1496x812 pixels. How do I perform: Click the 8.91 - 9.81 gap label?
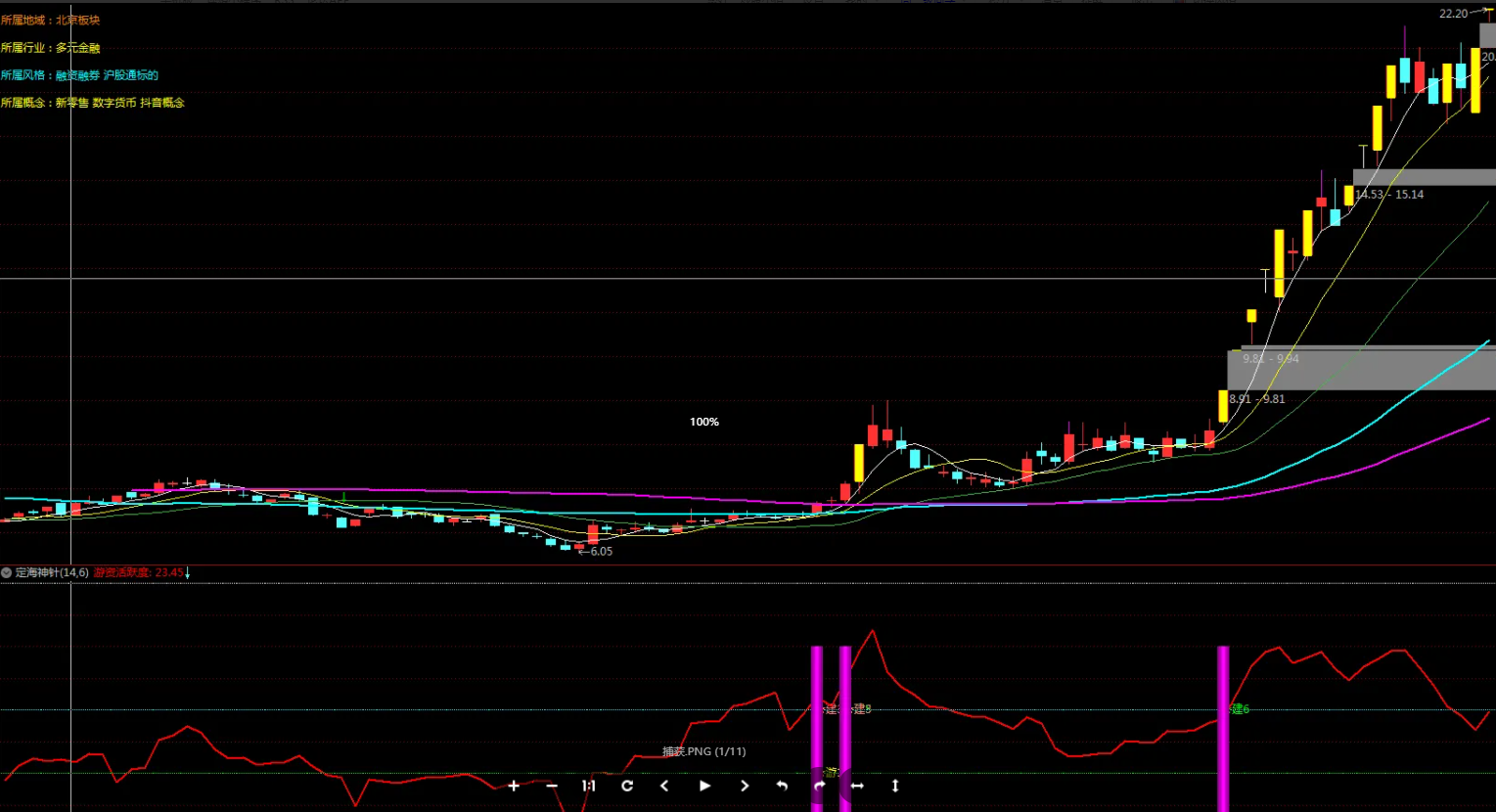(1257, 399)
